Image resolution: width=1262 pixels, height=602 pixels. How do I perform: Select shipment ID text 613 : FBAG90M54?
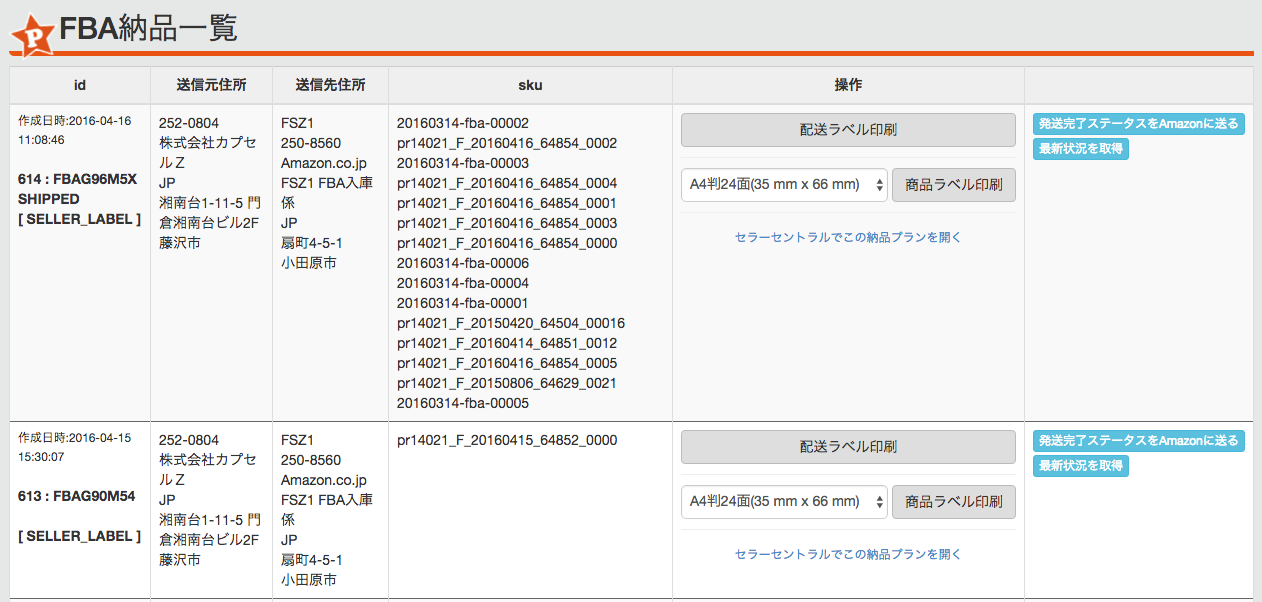77,496
